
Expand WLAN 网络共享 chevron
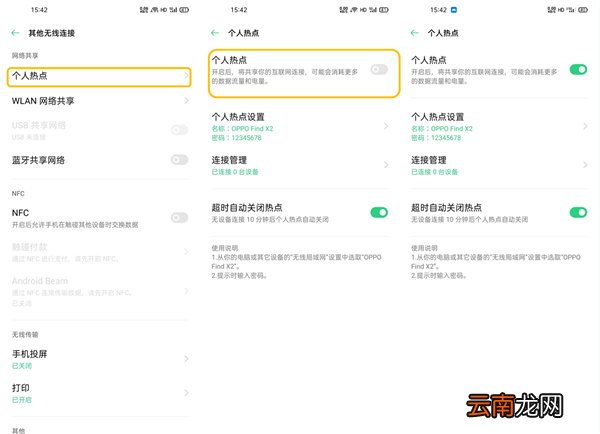[186, 101]
